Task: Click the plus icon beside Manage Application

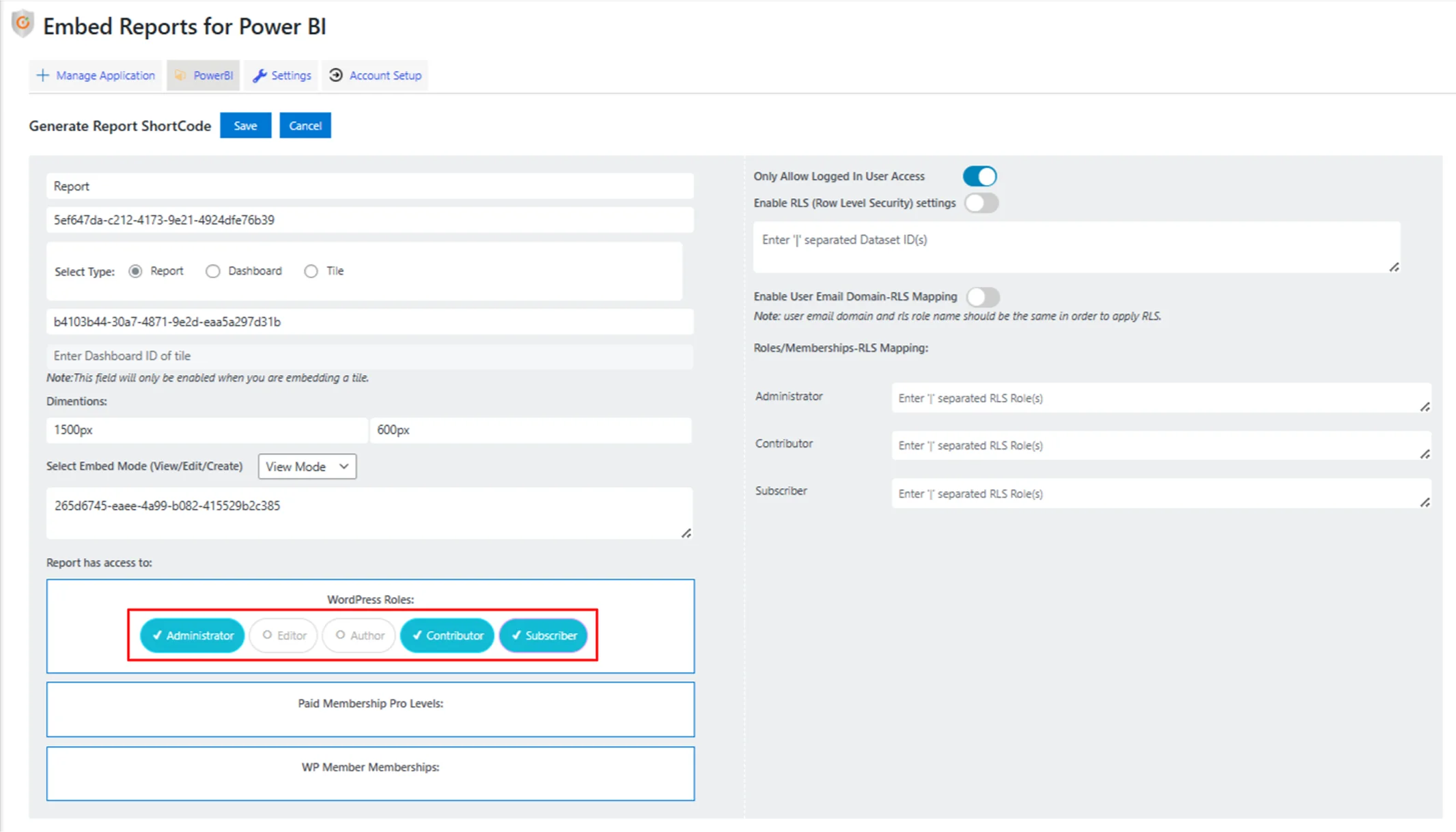Action: (42, 75)
